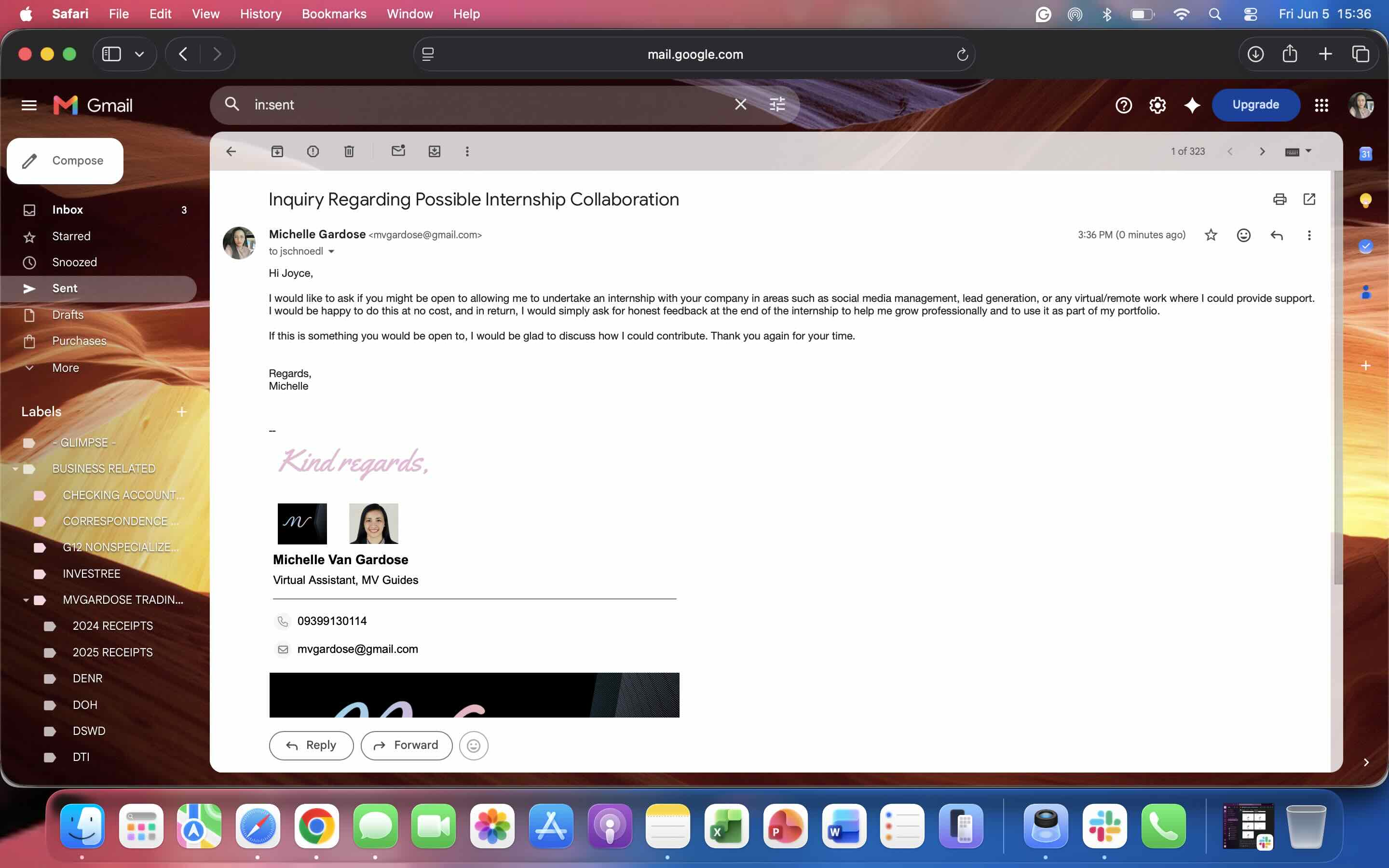Click the email message scrollbar

1338,379
